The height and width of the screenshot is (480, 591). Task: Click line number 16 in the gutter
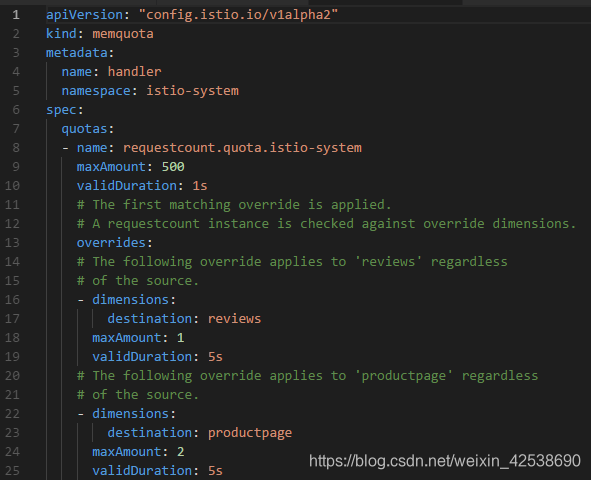[12, 300]
